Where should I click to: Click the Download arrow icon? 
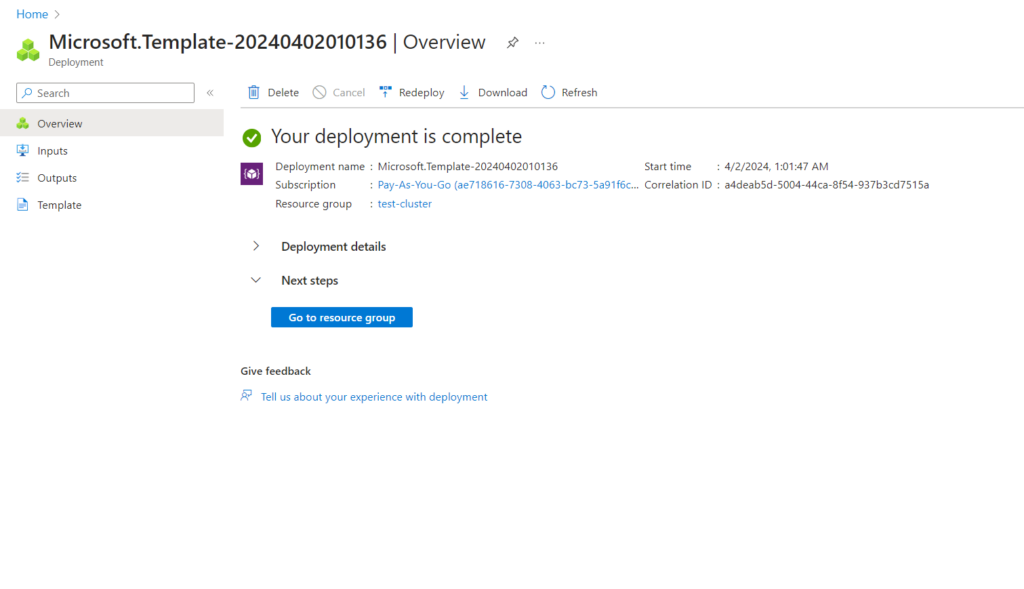point(464,92)
